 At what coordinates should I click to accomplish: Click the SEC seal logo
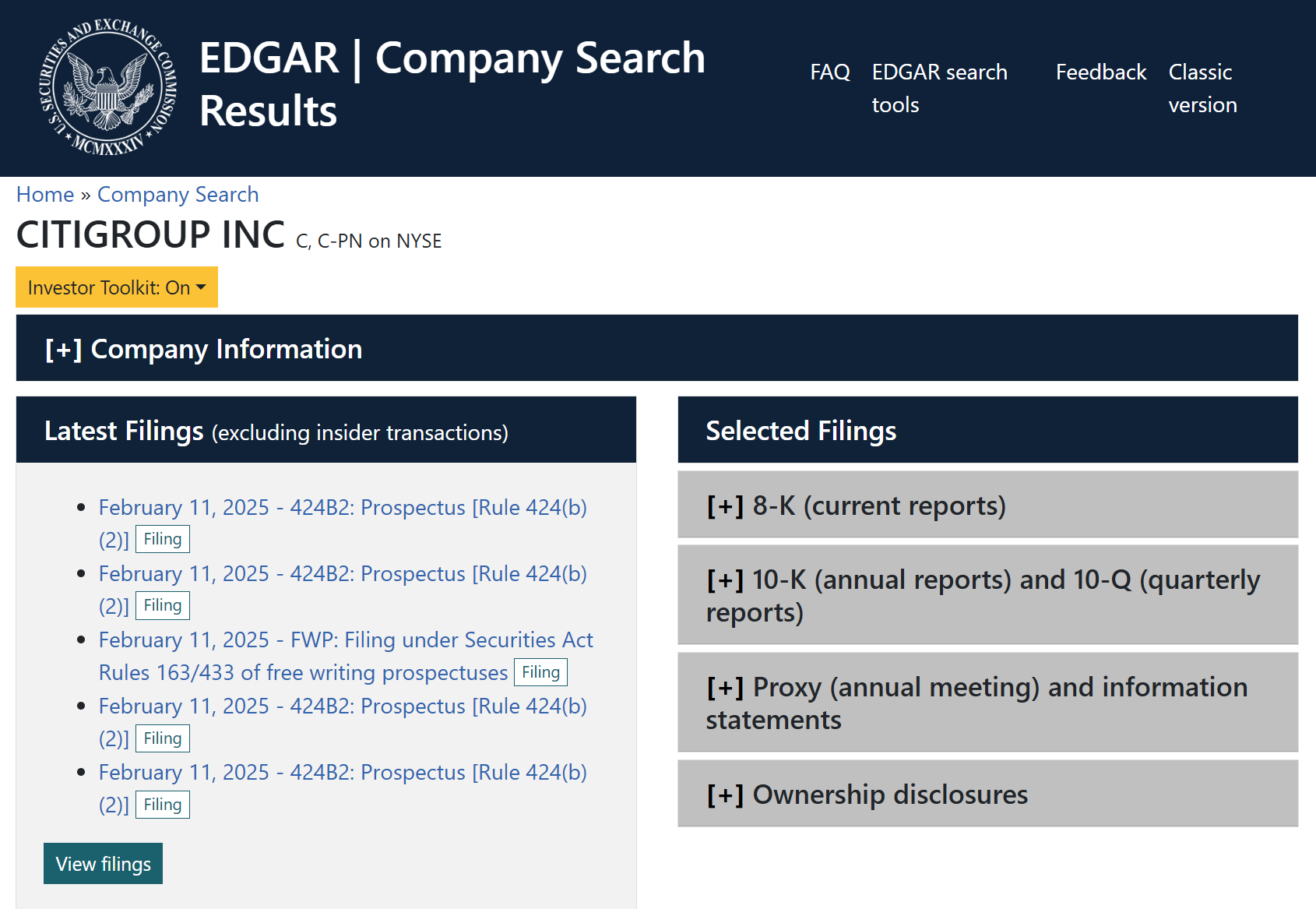click(x=108, y=87)
